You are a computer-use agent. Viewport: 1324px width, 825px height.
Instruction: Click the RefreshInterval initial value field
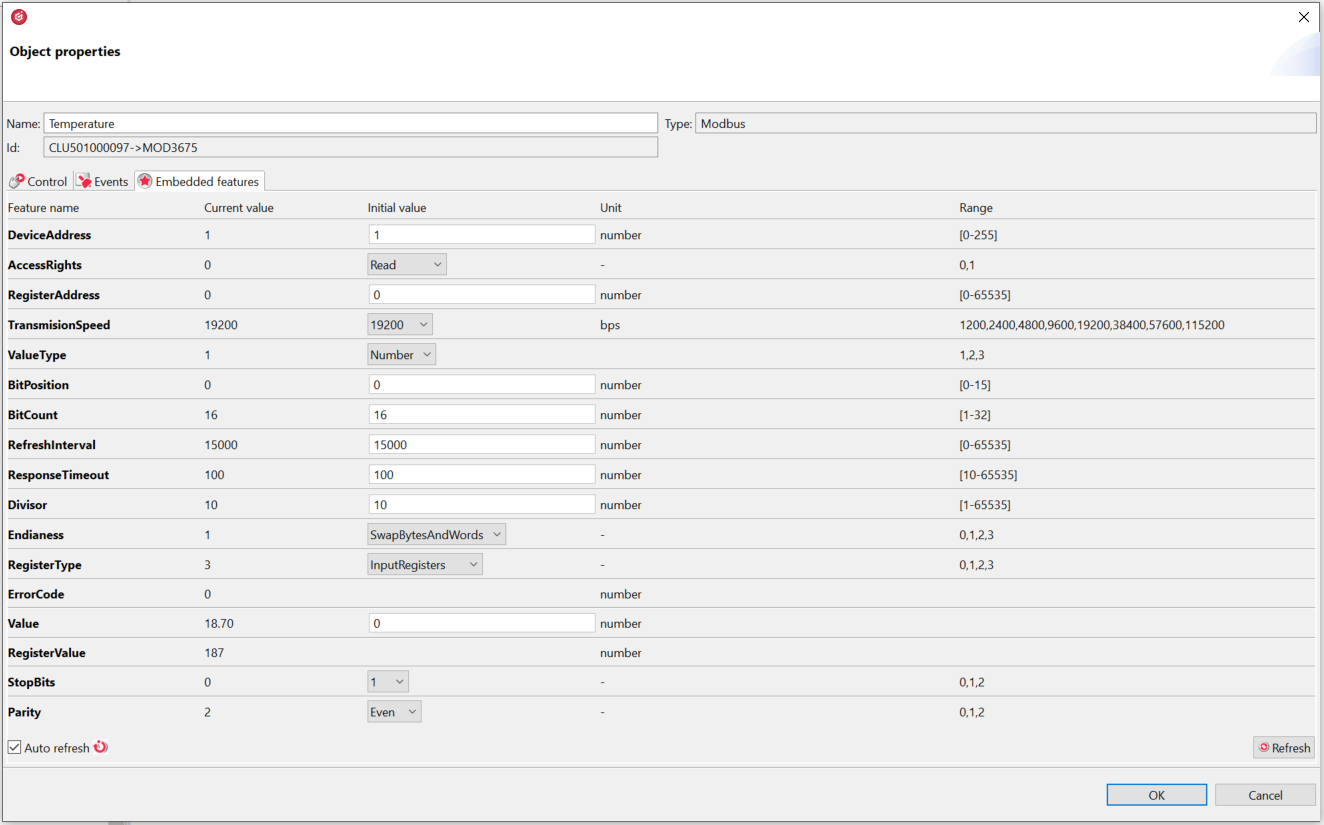click(x=482, y=445)
